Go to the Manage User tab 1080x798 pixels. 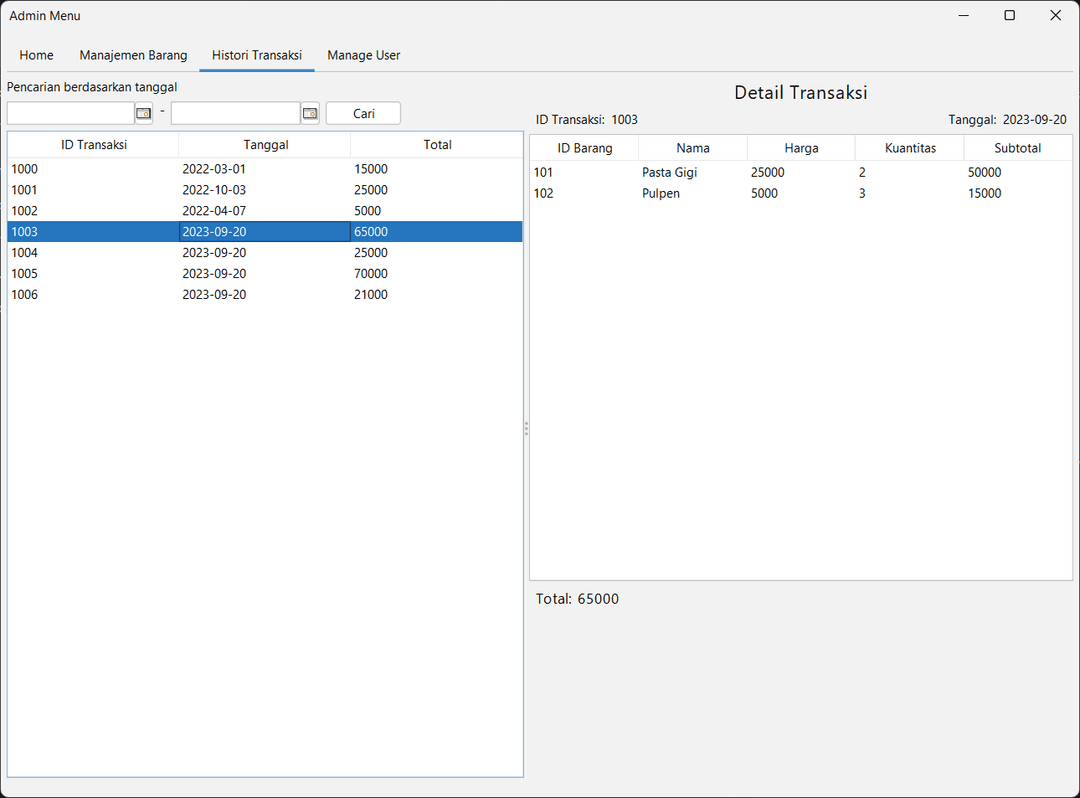pos(363,55)
